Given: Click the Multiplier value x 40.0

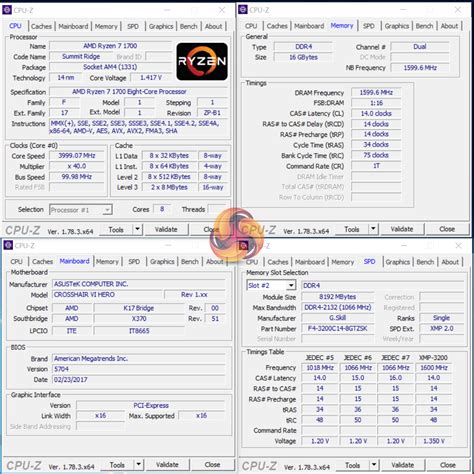Looking at the screenshot, I should [x=77, y=166].
